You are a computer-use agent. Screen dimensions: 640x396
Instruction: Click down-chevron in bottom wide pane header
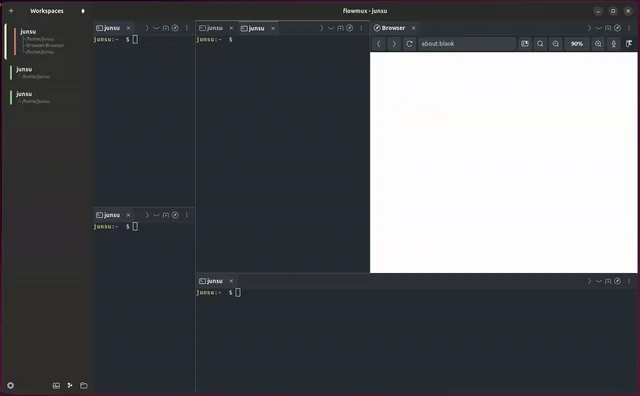pos(598,281)
